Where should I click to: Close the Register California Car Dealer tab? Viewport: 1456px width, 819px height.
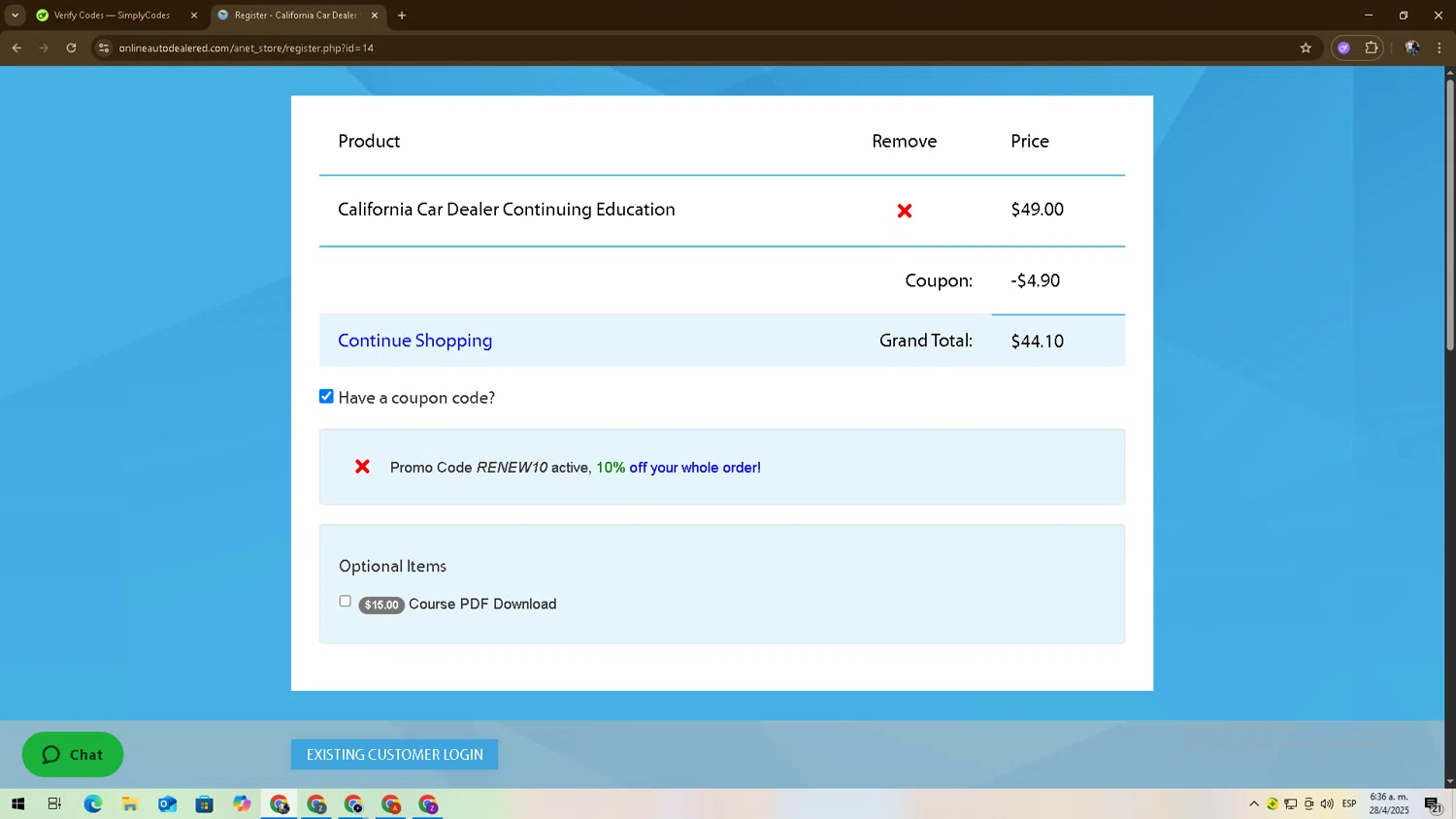click(x=375, y=16)
